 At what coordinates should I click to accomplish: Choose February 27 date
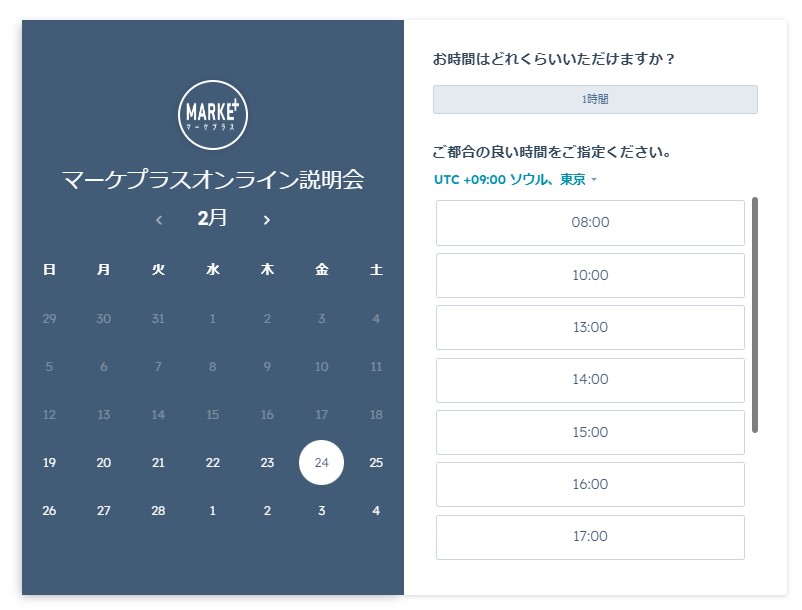pos(103,511)
